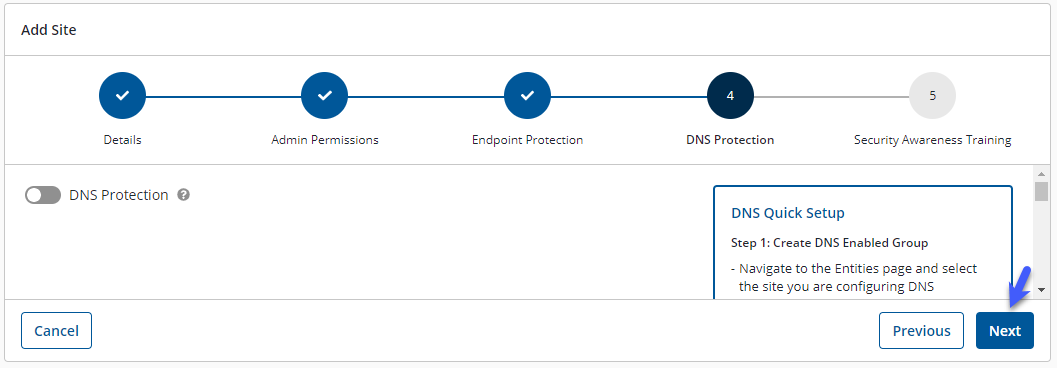This screenshot has height=368, width=1057.
Task: Go to Security Awareness Training step label
Action: [x=932, y=140]
